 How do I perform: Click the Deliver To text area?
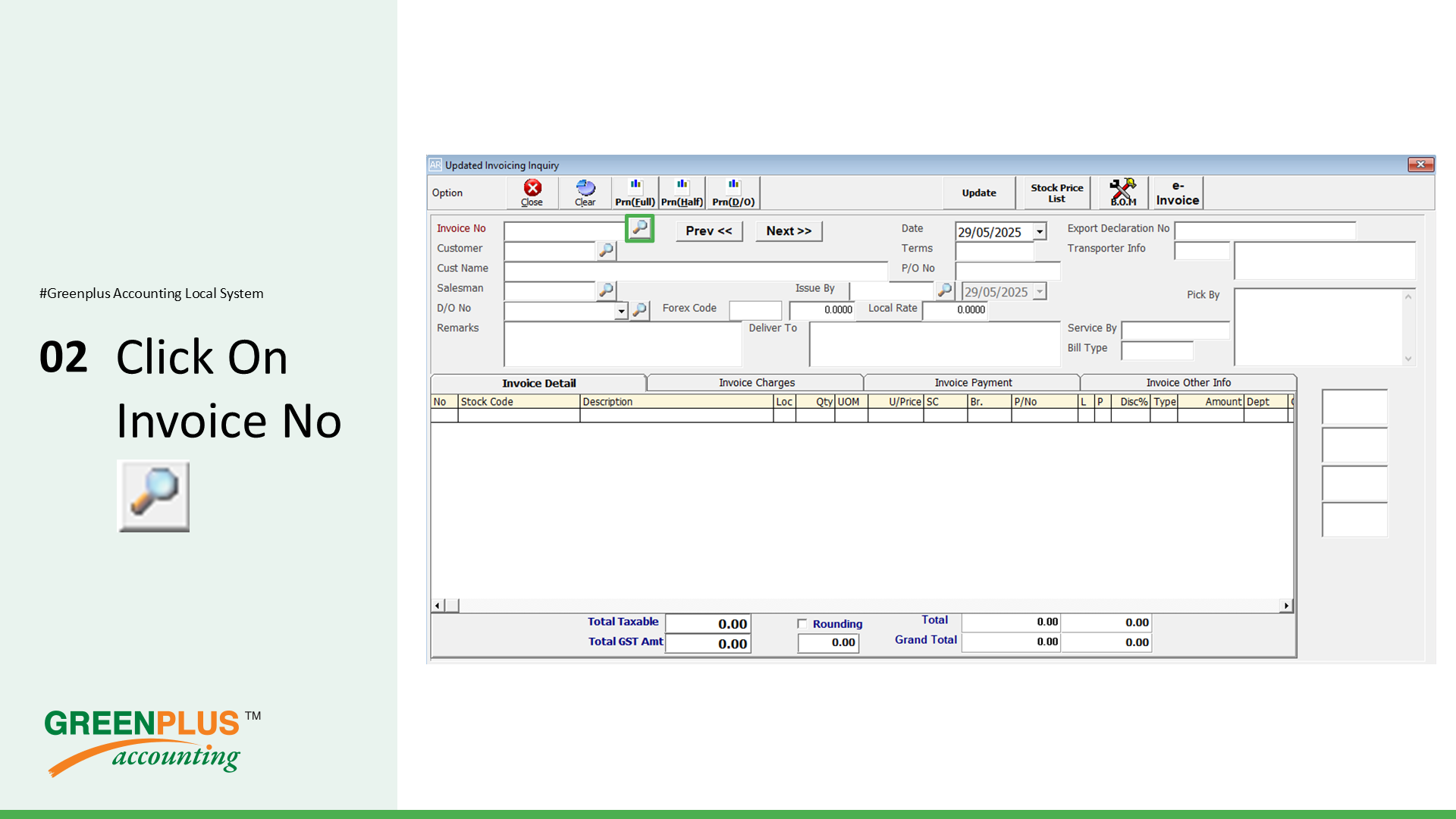[x=934, y=344]
